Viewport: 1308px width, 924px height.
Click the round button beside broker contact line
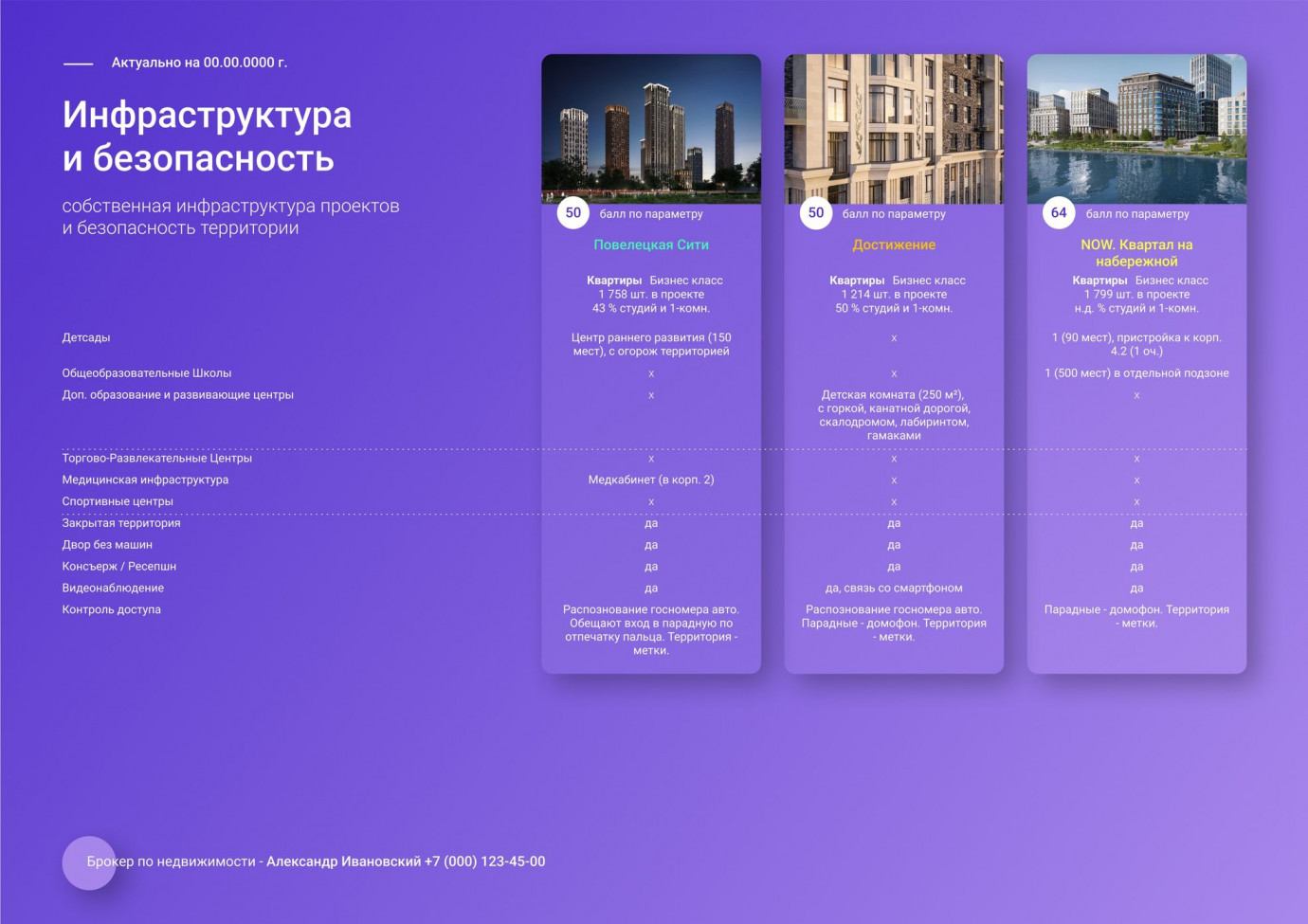[x=89, y=862]
